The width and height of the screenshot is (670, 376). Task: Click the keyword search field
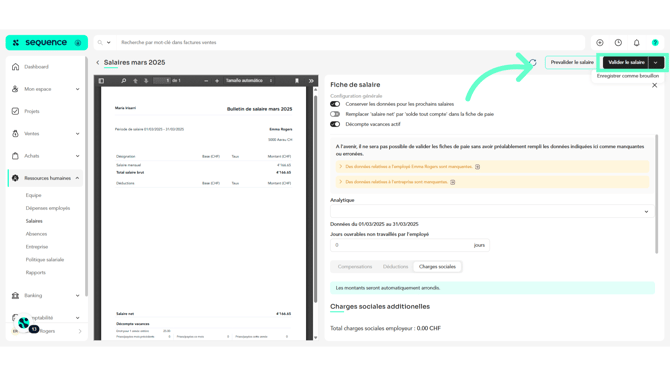(x=350, y=42)
